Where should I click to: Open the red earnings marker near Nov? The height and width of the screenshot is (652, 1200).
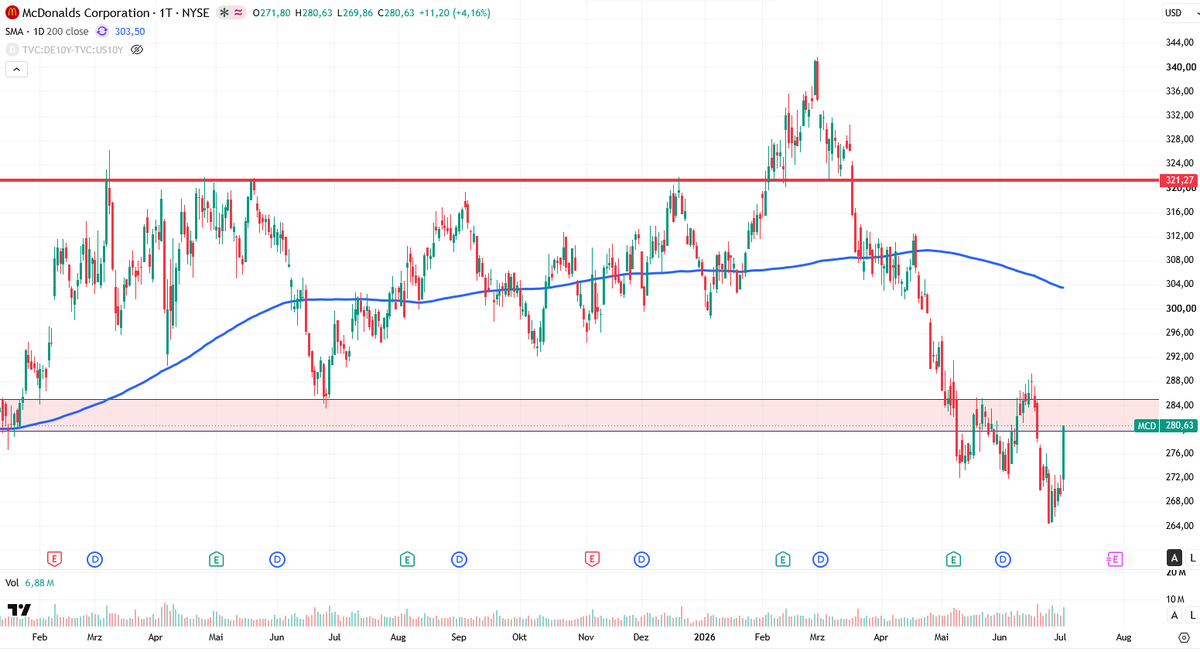click(x=593, y=559)
